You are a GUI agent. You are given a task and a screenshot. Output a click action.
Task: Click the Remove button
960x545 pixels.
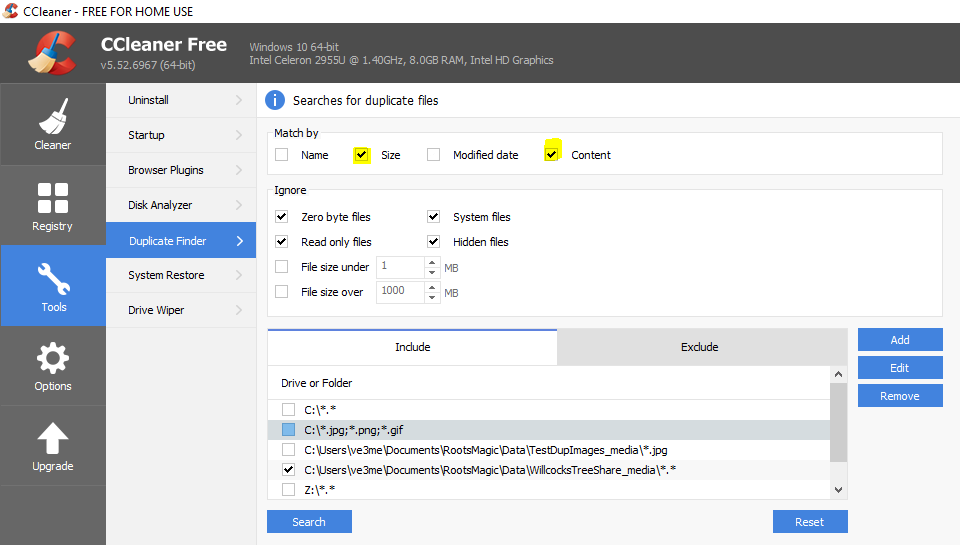point(900,396)
